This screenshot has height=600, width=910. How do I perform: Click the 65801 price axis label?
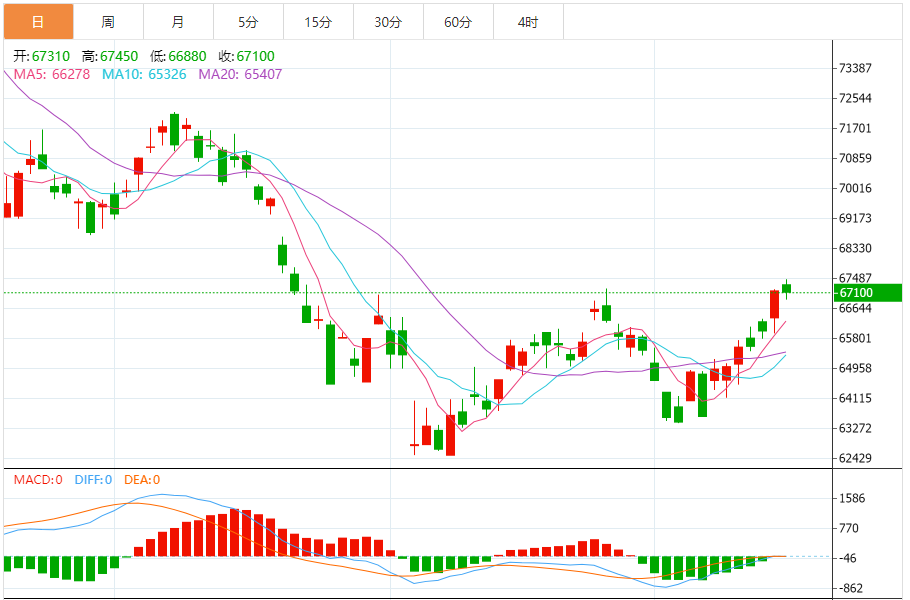[x=855, y=338]
